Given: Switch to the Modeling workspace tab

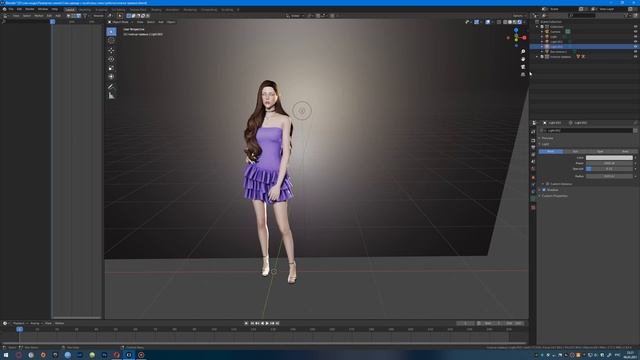Looking at the screenshot, I should coord(85,9).
